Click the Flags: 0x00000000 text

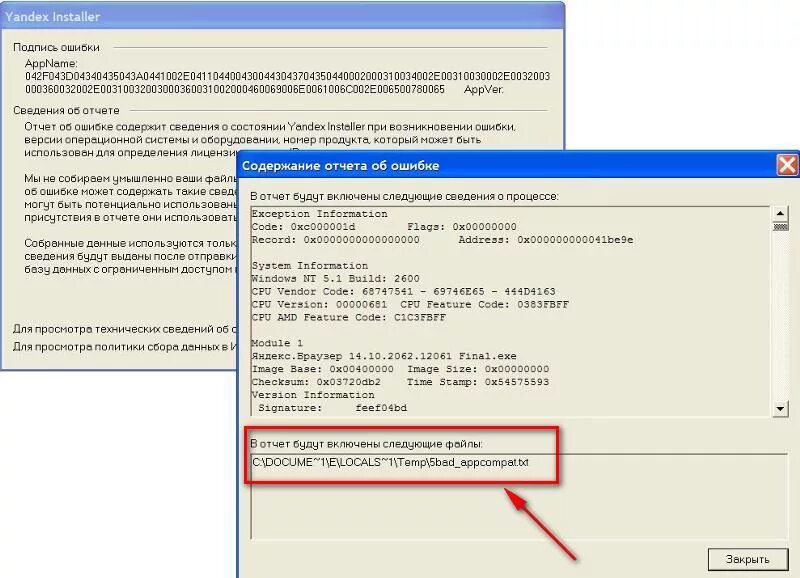click(461, 227)
